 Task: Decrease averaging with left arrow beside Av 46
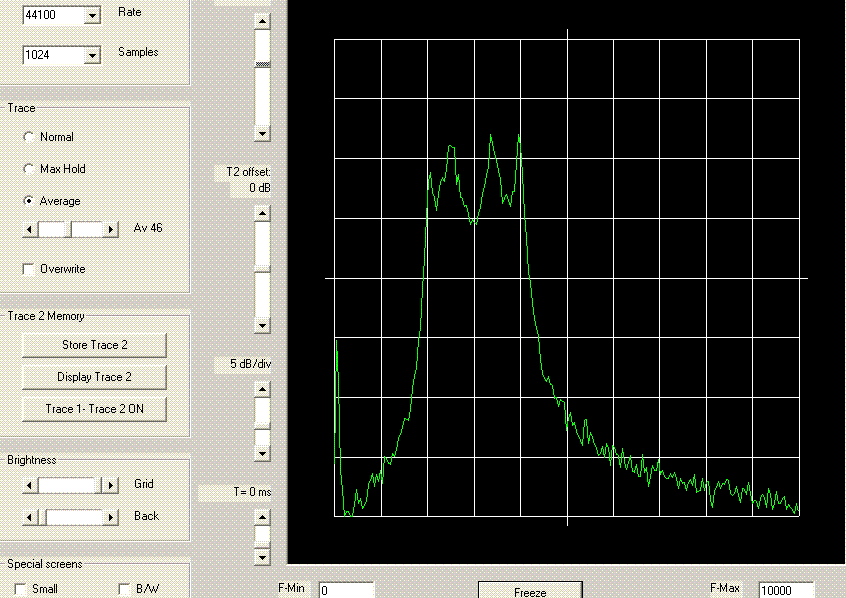[x=30, y=229]
